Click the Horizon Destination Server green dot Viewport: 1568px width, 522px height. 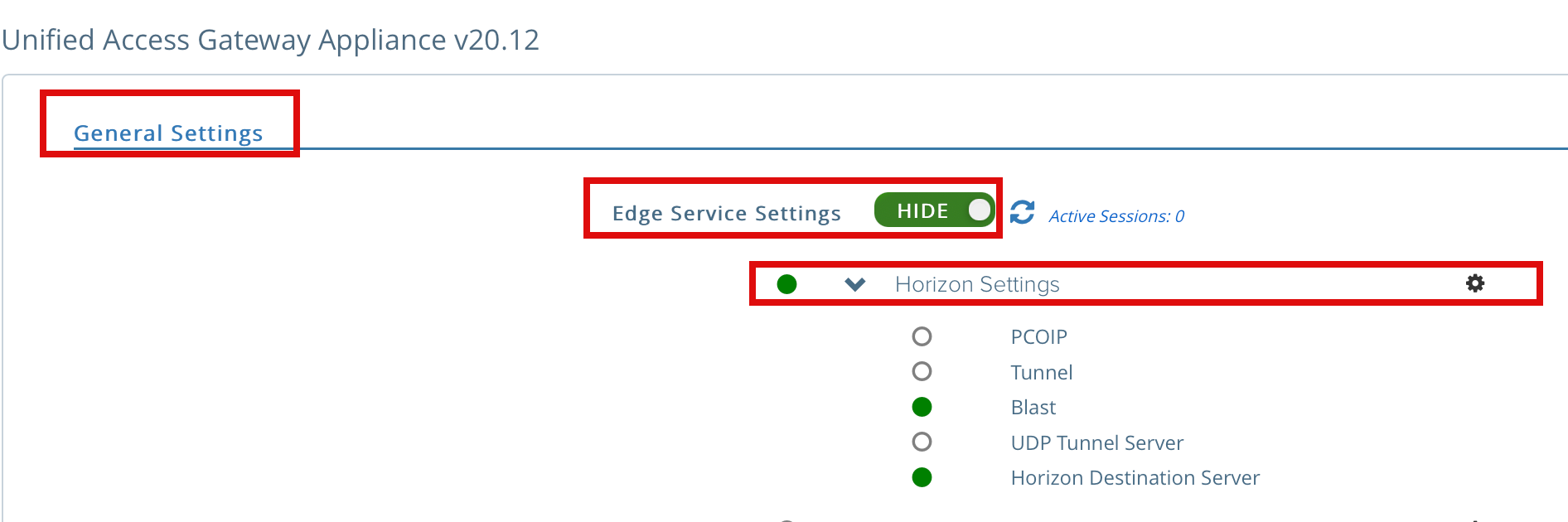922,477
